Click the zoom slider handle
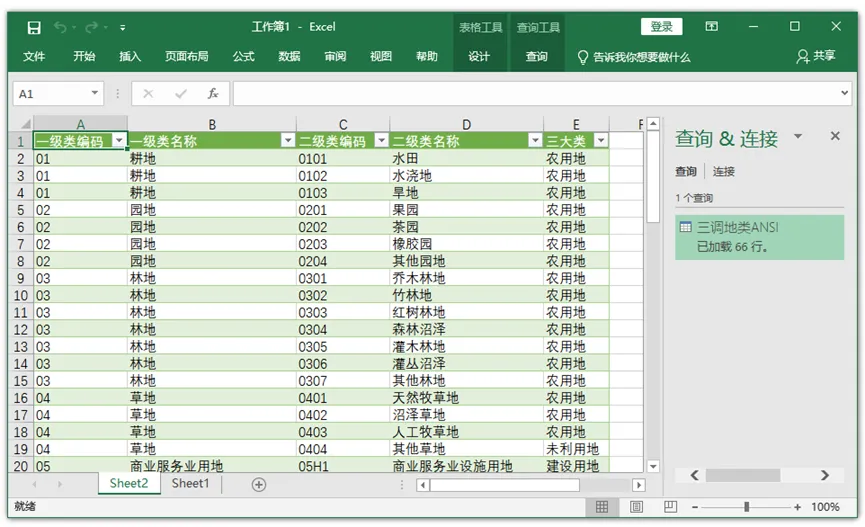This screenshot has height=527, width=865. pyautogui.click(x=746, y=507)
